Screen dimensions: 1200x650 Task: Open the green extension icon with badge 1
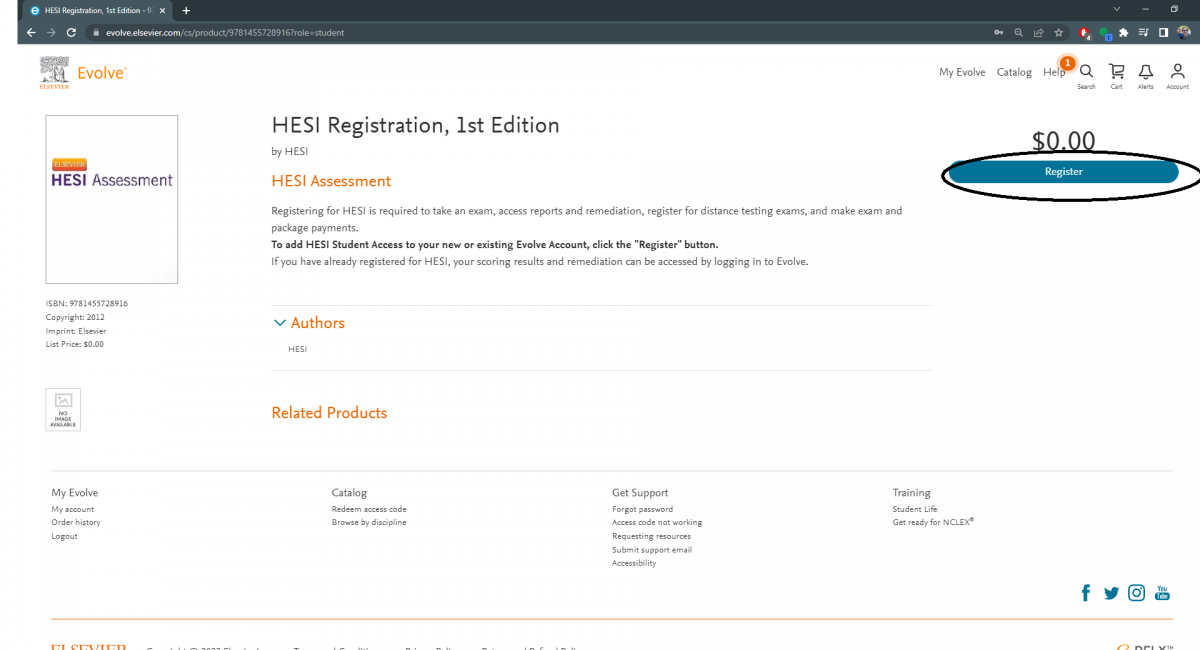click(1105, 33)
